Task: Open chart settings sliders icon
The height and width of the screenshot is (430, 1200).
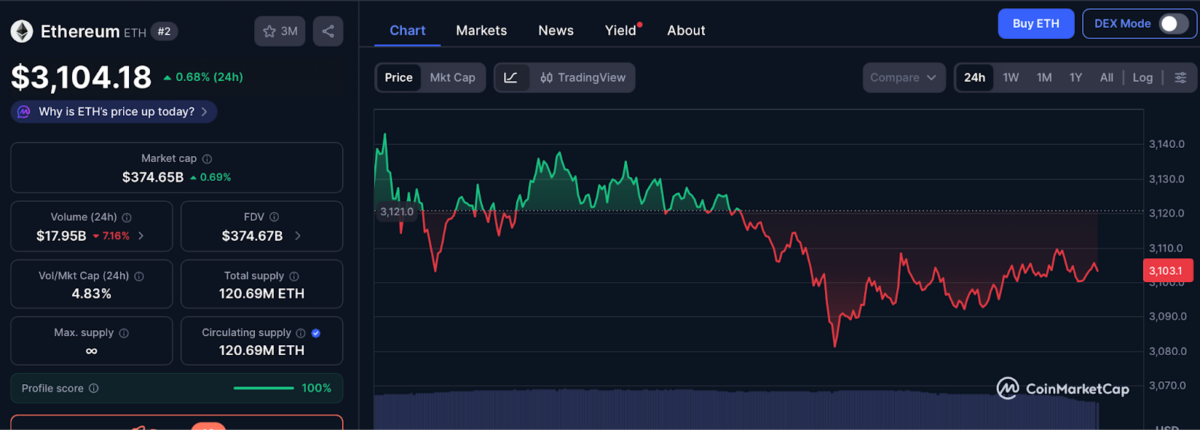Action: 1181,77
